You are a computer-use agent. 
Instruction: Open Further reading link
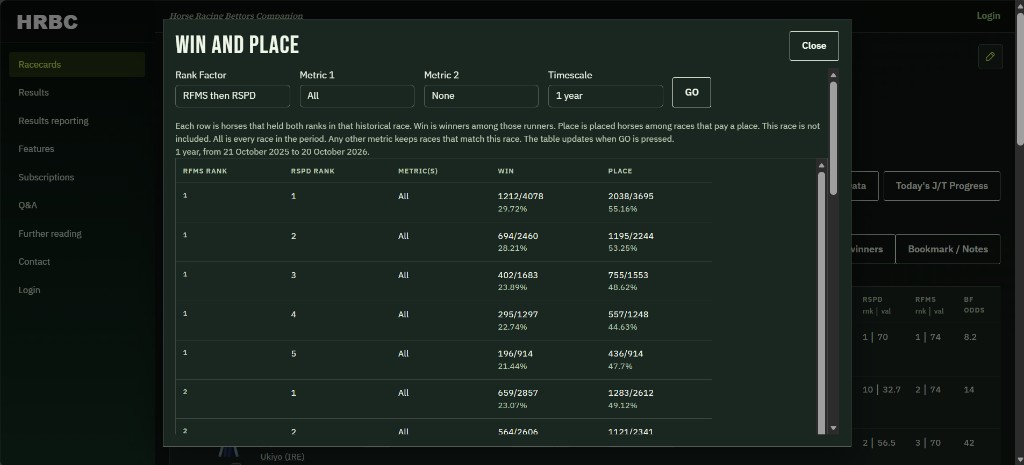50,233
